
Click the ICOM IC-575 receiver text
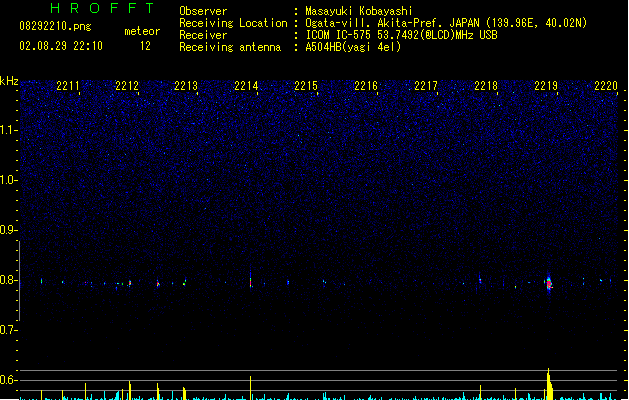tap(401, 35)
